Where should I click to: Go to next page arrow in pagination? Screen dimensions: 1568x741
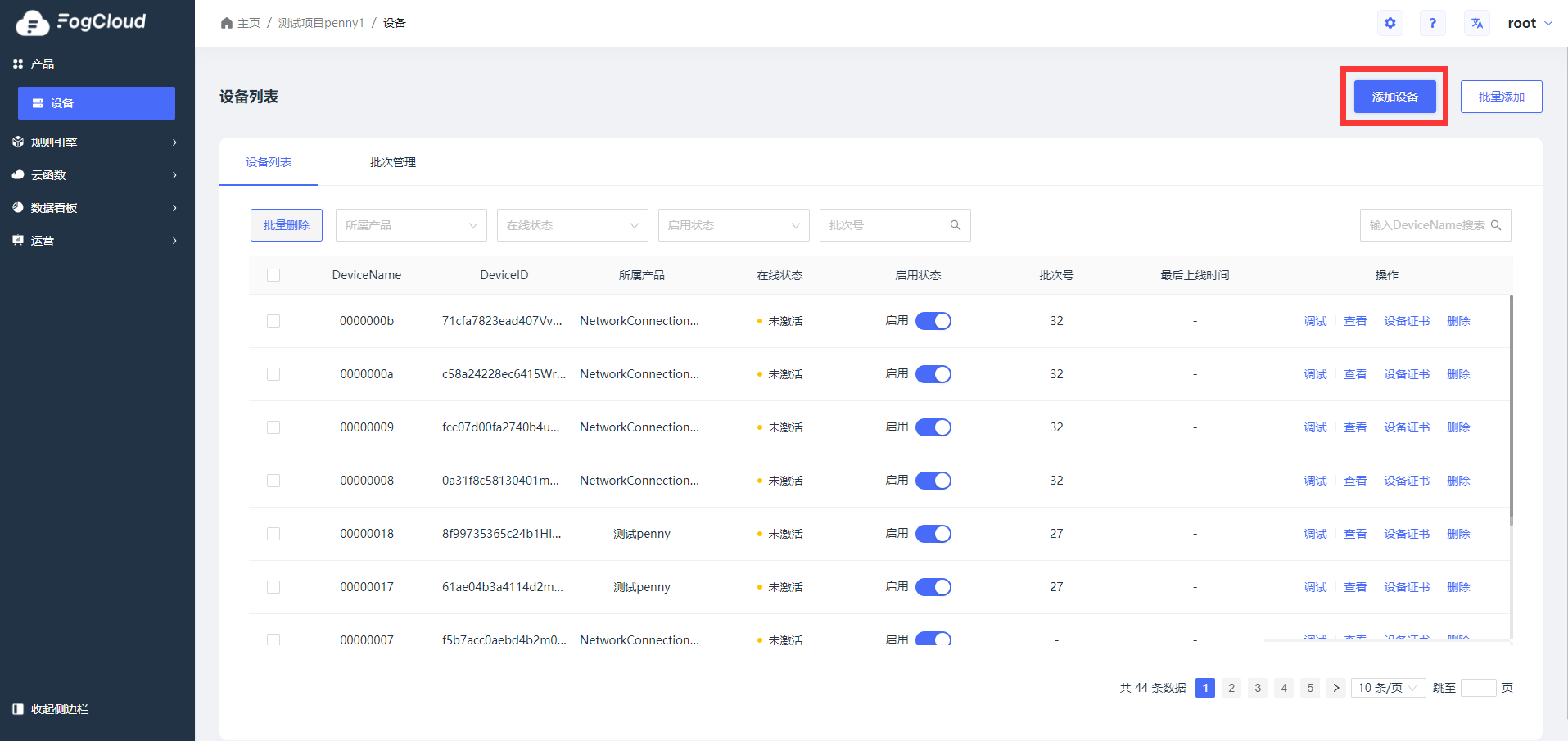coord(1336,688)
